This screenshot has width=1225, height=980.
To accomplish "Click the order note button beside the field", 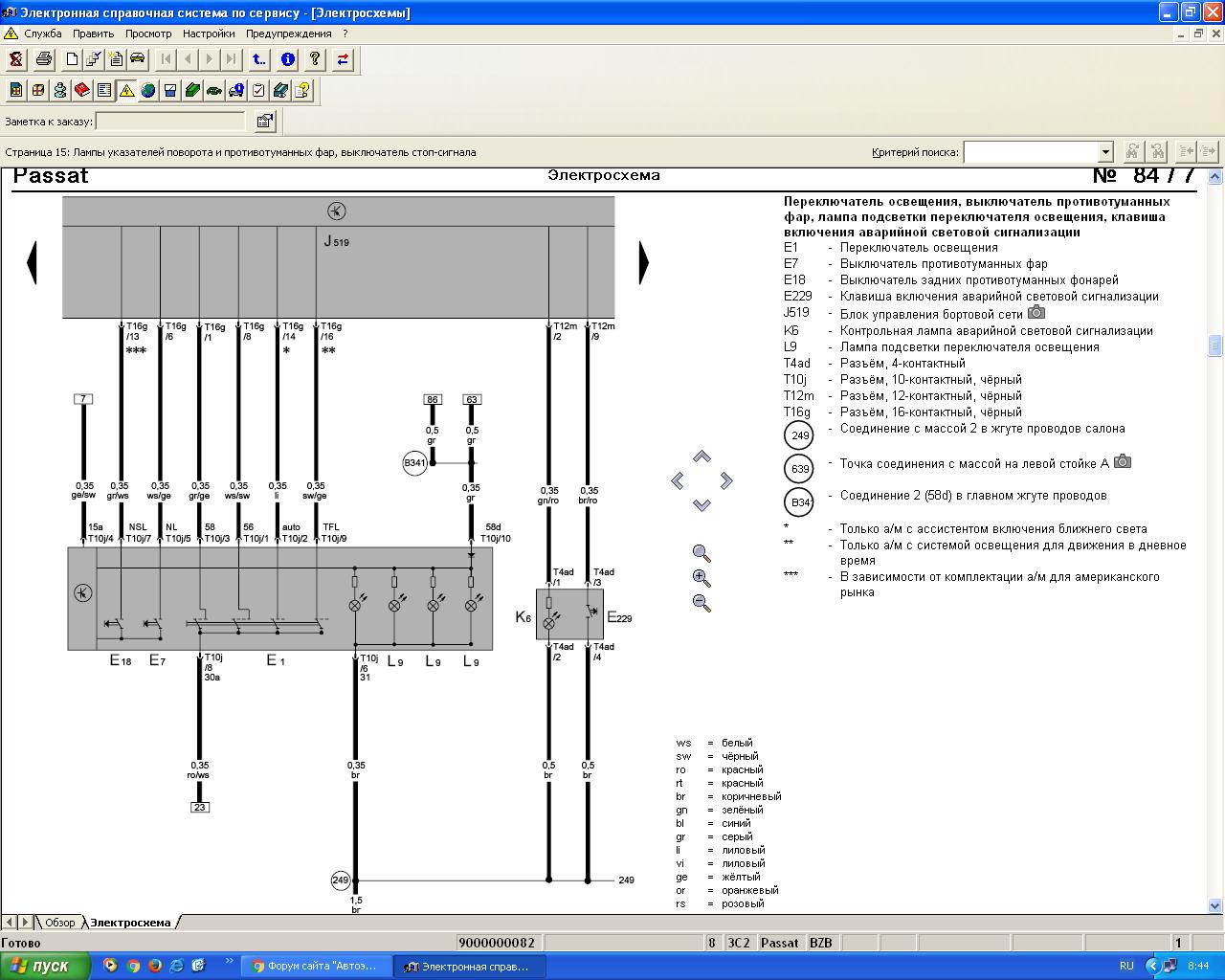I will (x=265, y=122).
